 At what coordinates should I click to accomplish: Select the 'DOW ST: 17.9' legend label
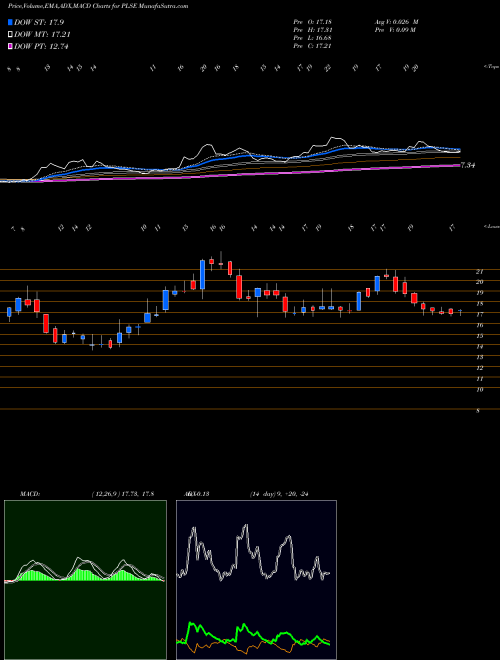coord(39,22)
